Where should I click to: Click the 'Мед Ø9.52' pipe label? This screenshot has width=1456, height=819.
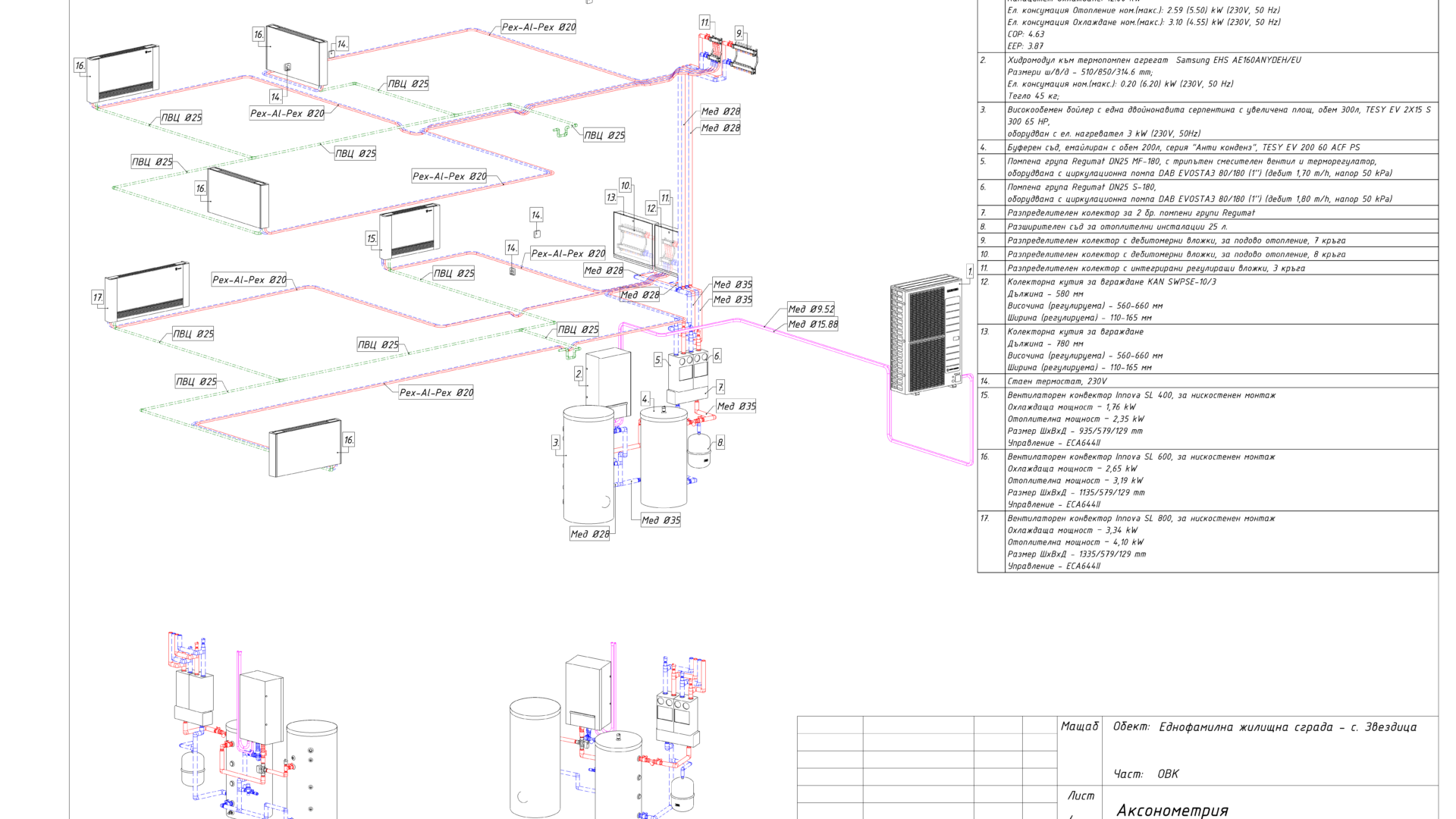811,309
